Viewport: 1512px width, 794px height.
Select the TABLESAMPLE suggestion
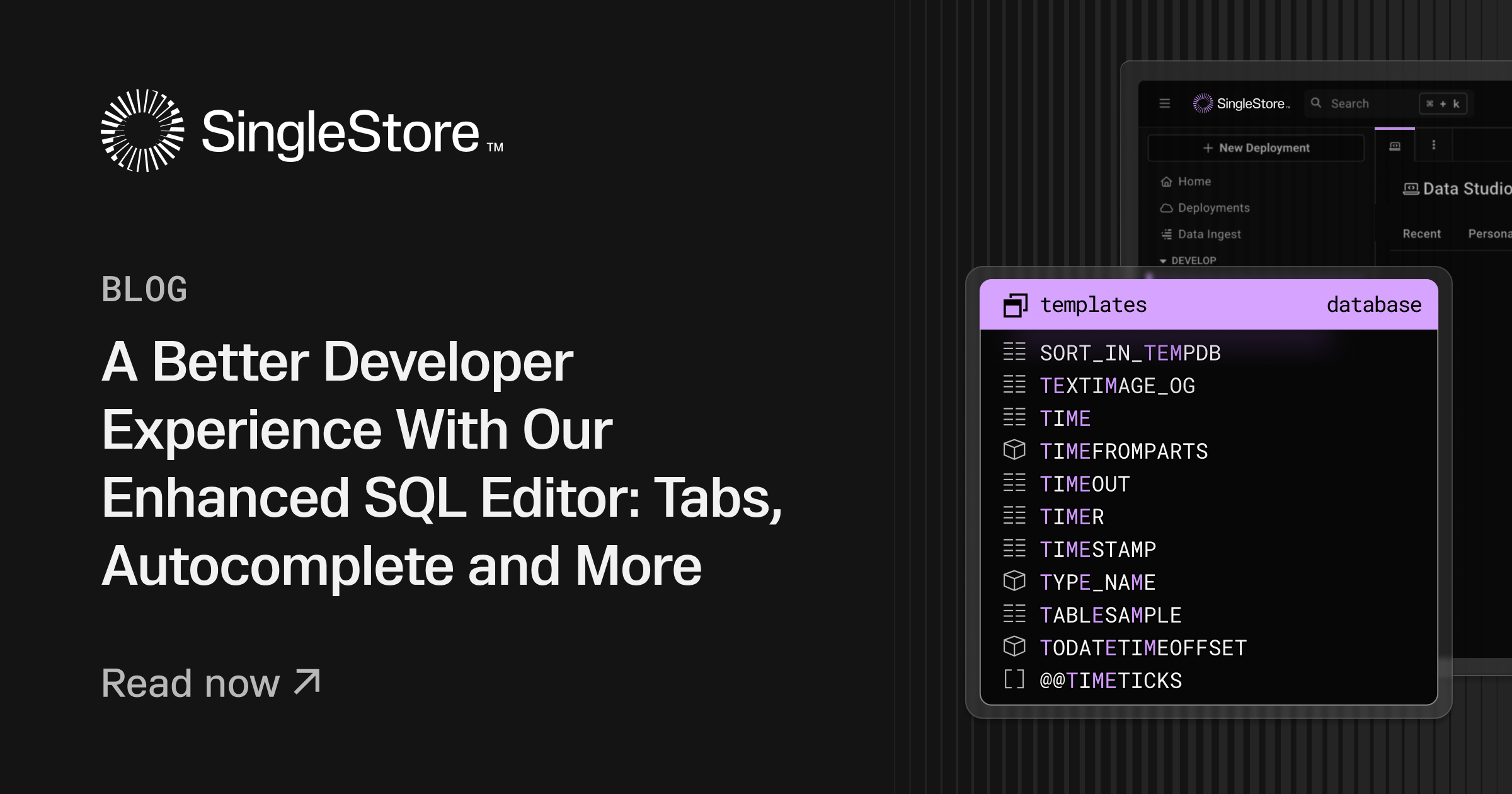click(x=1209, y=615)
